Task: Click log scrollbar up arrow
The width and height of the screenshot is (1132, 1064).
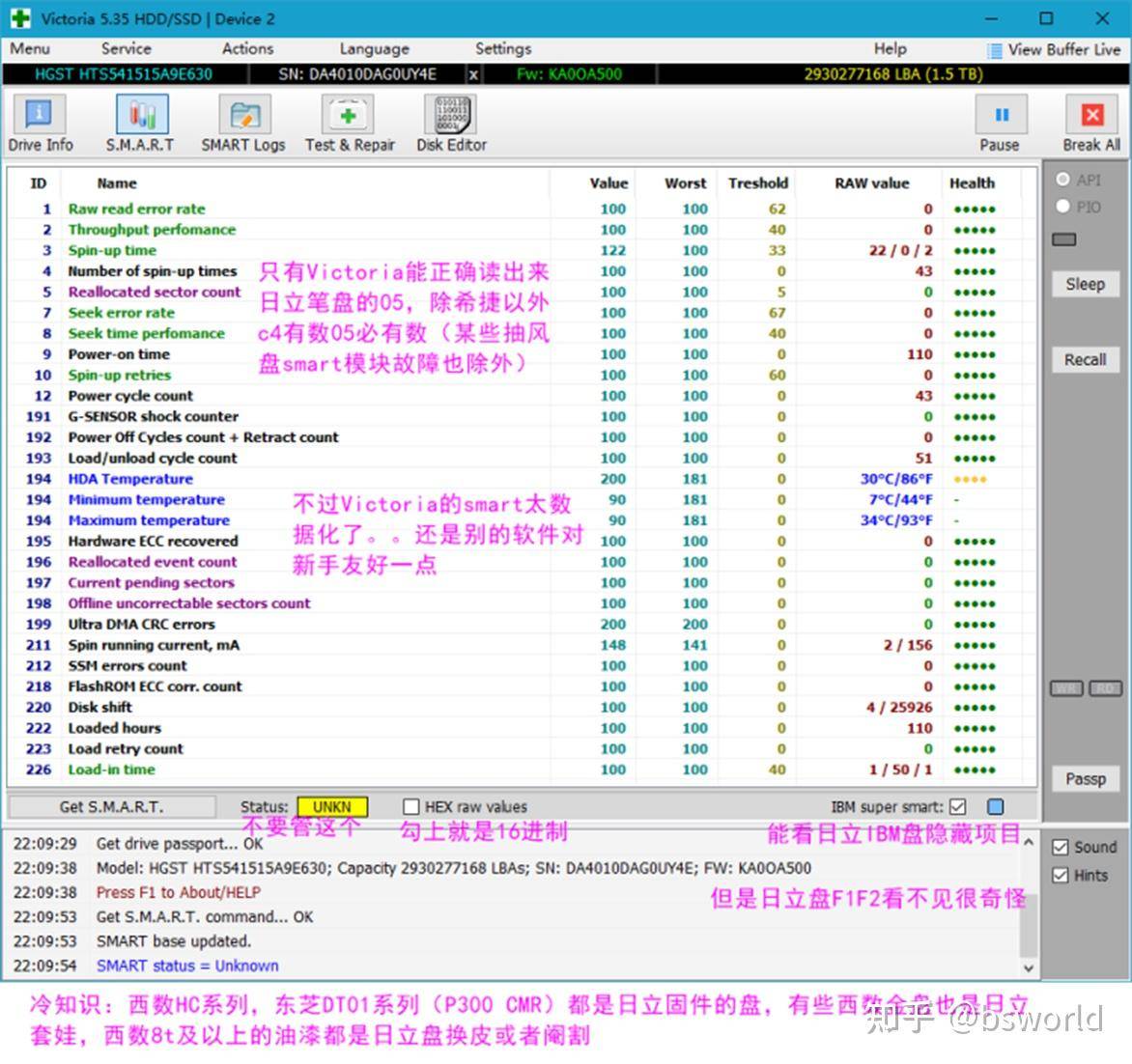Action: pos(1029,842)
